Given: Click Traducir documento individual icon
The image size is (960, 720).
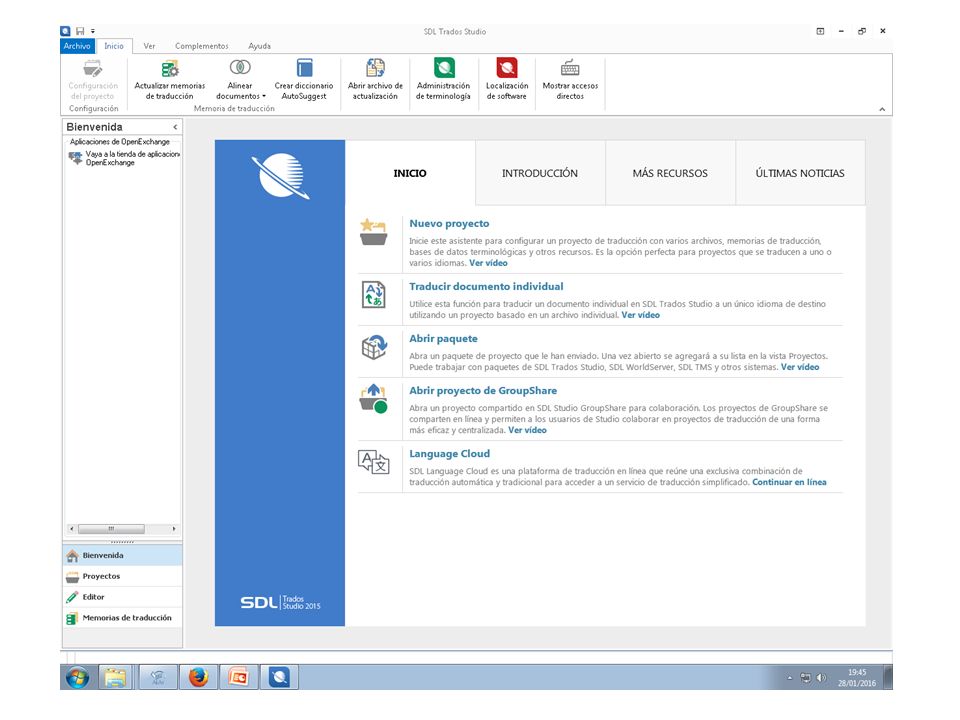Looking at the screenshot, I should [373, 294].
